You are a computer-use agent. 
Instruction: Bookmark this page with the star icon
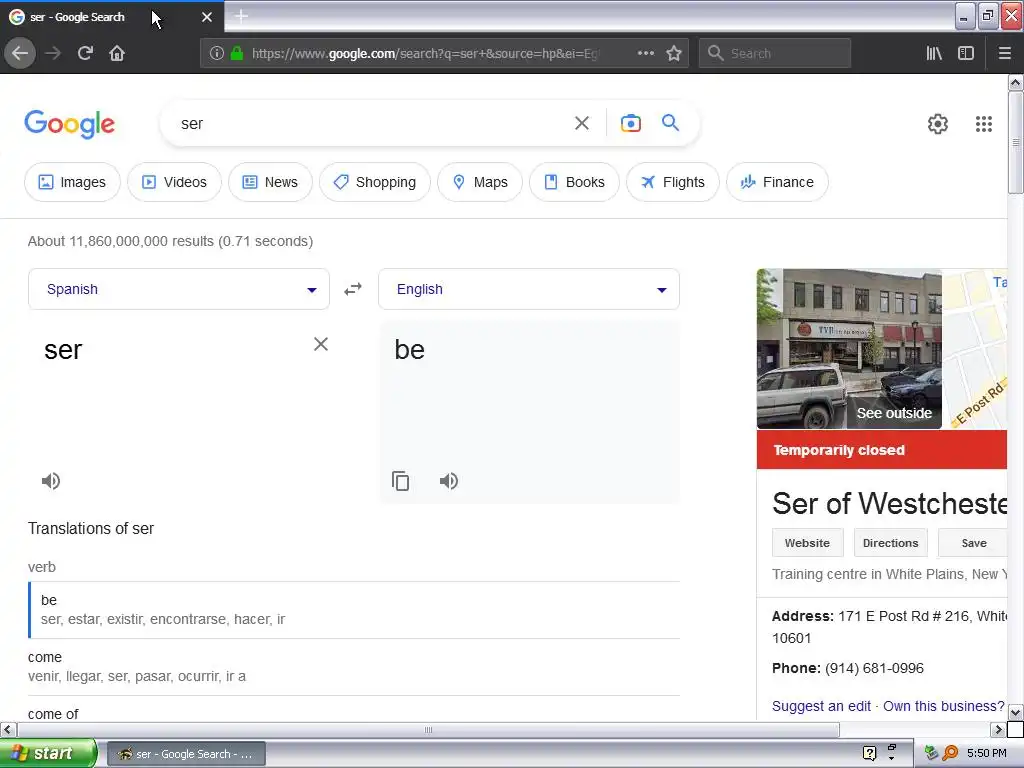(674, 53)
